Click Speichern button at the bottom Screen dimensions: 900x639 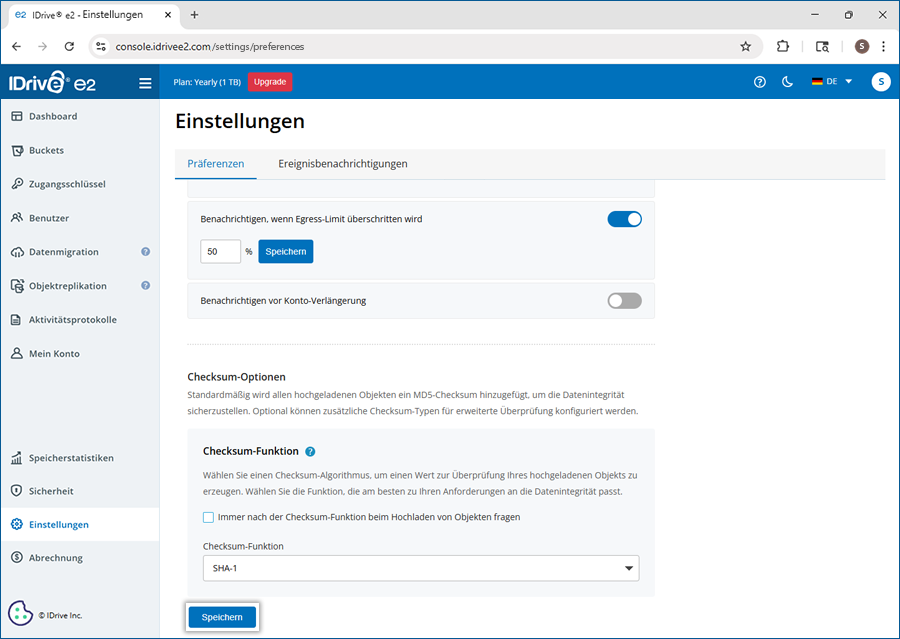[x=222, y=617]
